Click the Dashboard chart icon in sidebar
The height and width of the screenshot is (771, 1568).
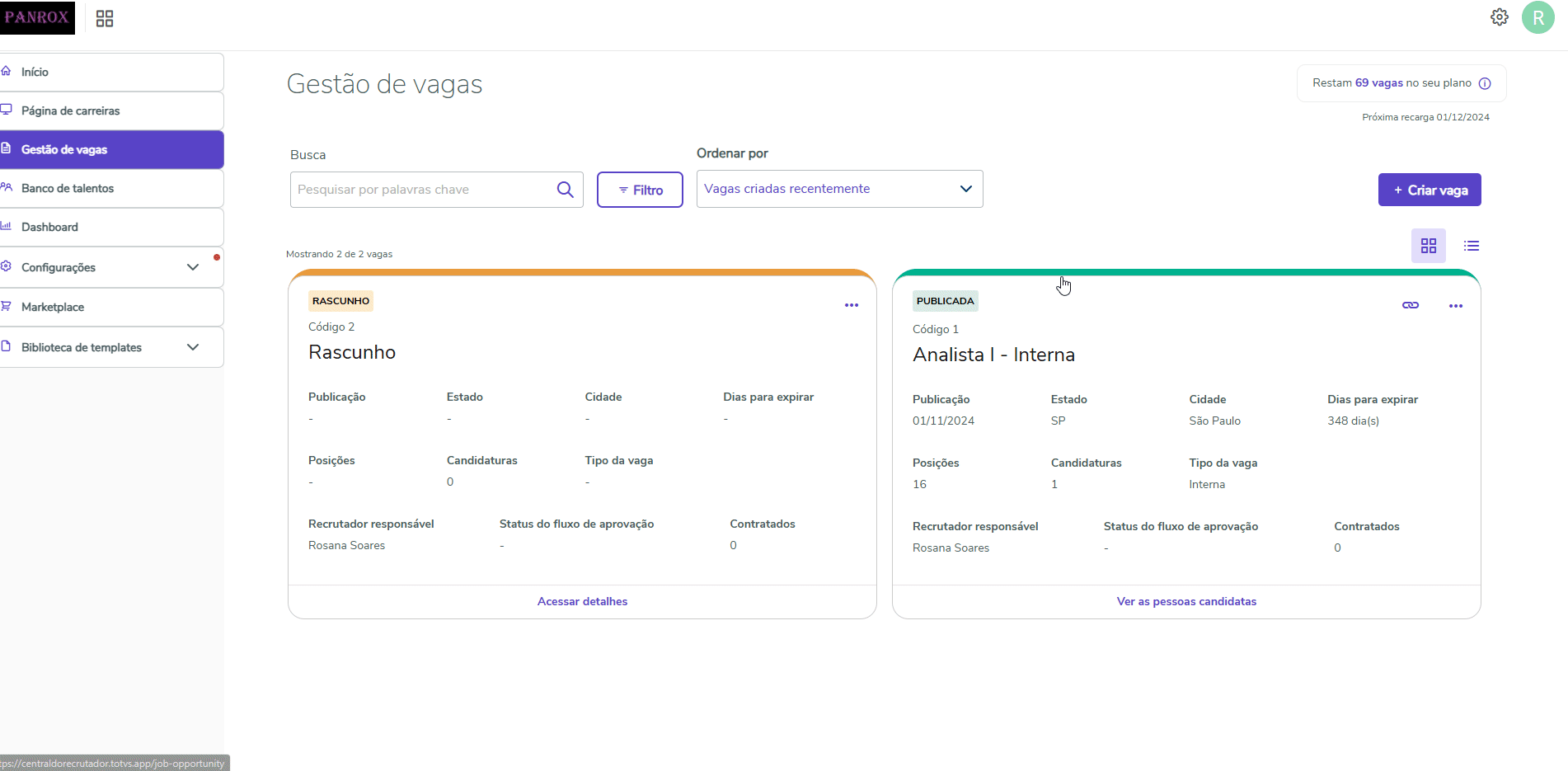tap(6, 226)
